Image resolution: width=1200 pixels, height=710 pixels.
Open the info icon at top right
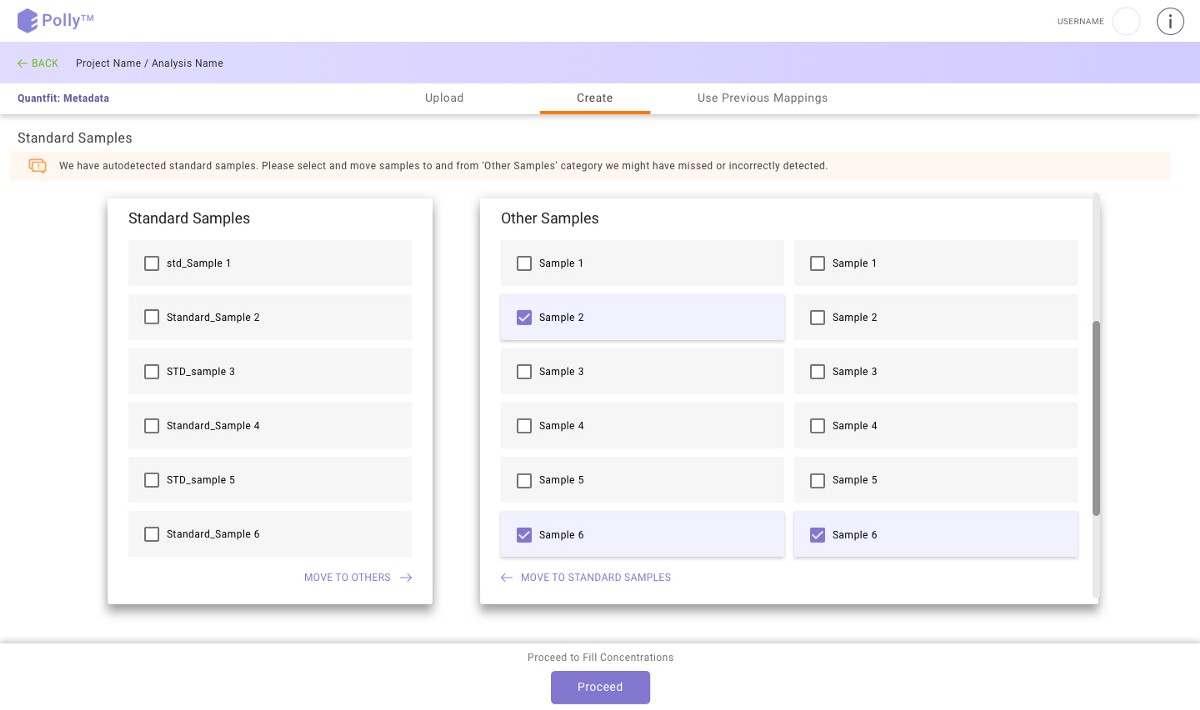[x=1170, y=20]
